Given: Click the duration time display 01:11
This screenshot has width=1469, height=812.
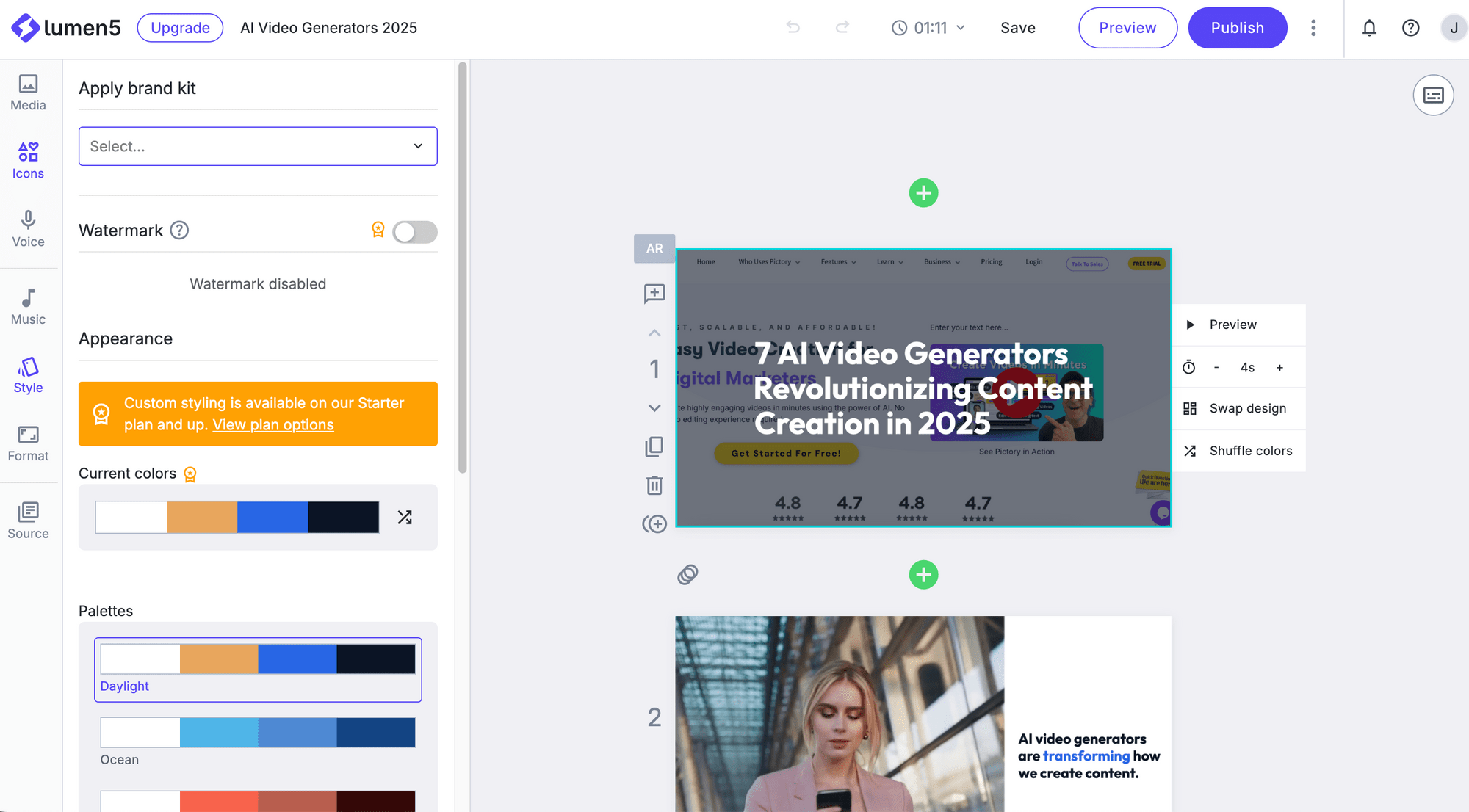Looking at the screenshot, I should point(929,27).
